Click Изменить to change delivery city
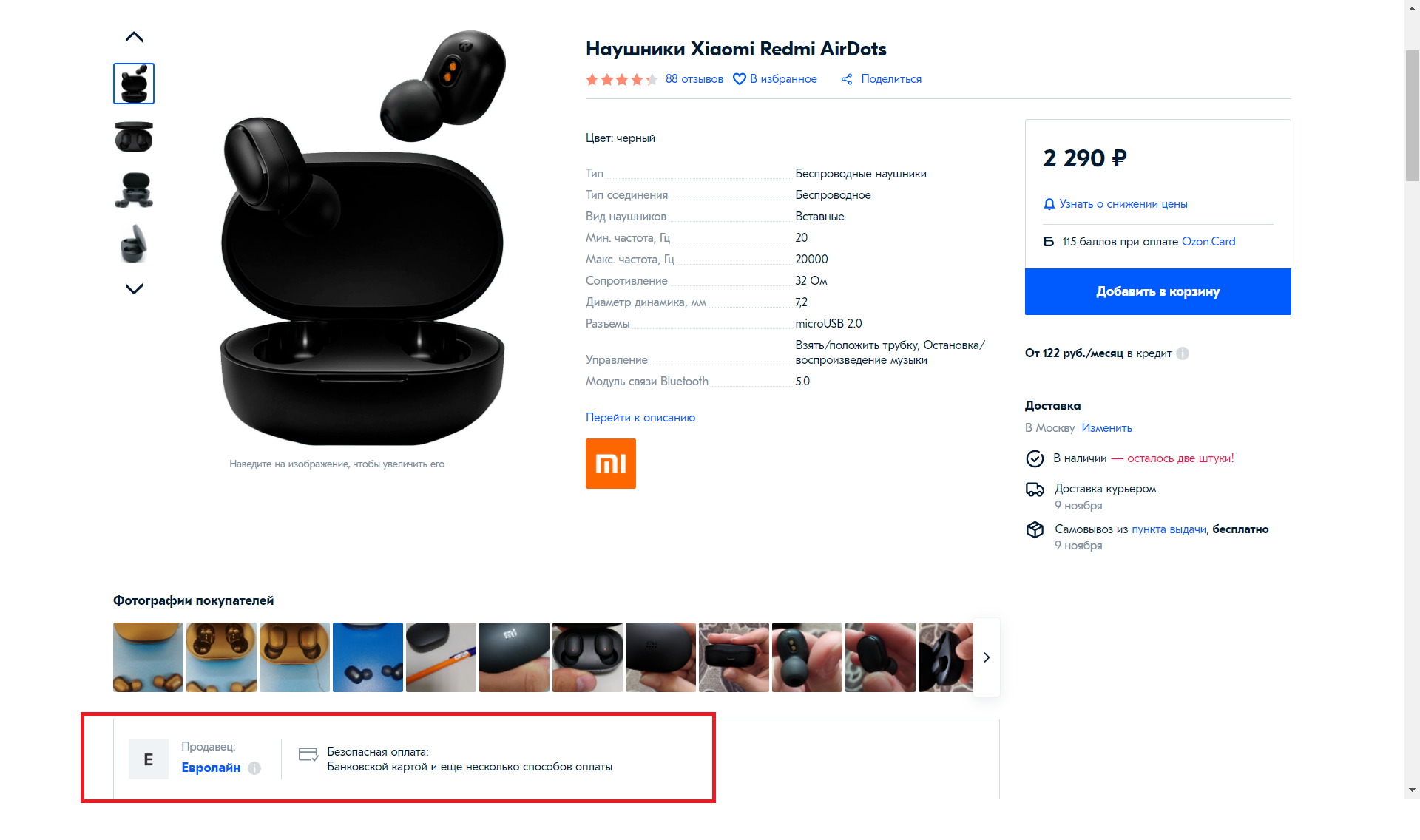 click(x=1106, y=428)
